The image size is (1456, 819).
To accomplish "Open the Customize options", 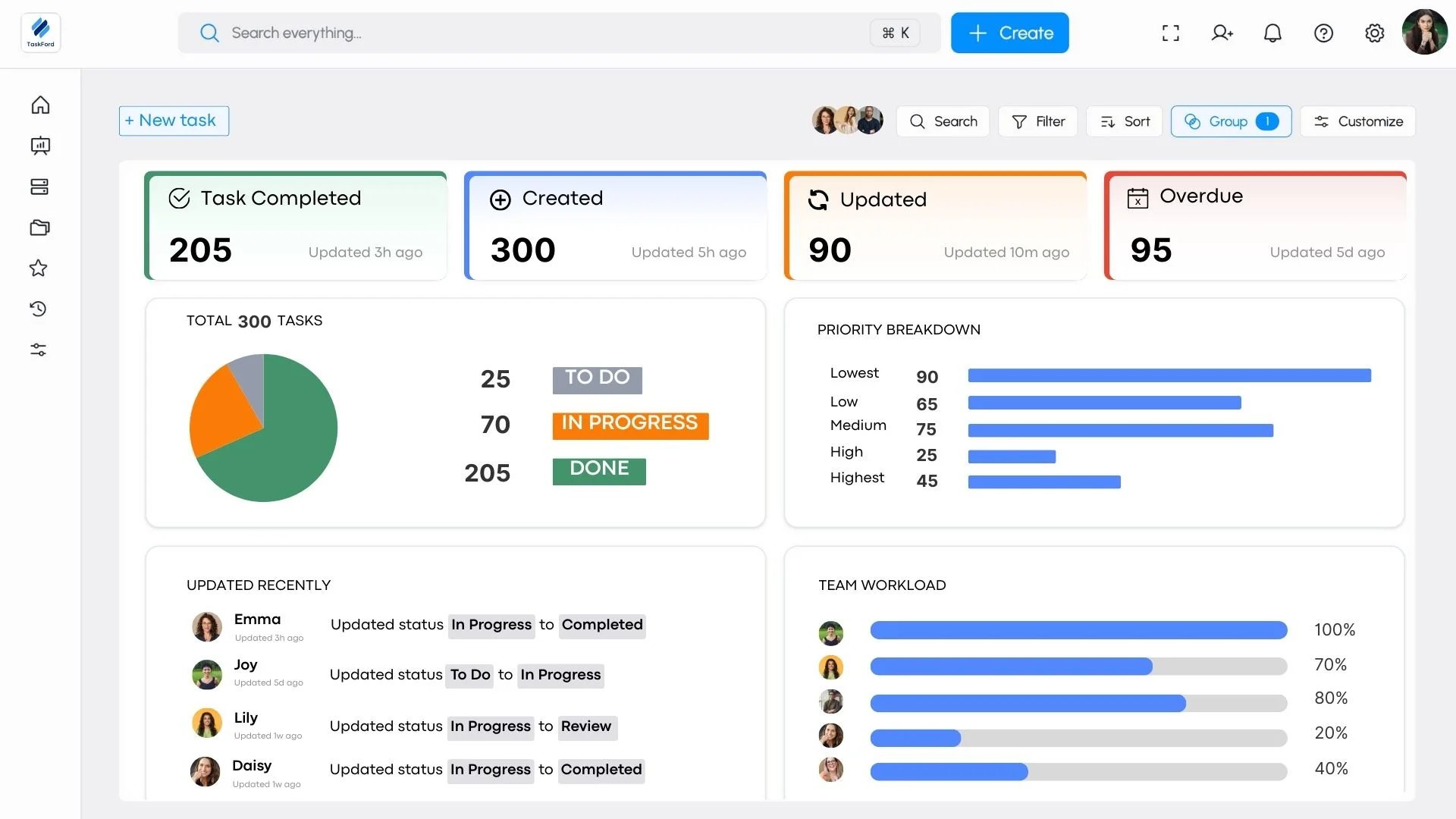I will pyautogui.click(x=1357, y=121).
